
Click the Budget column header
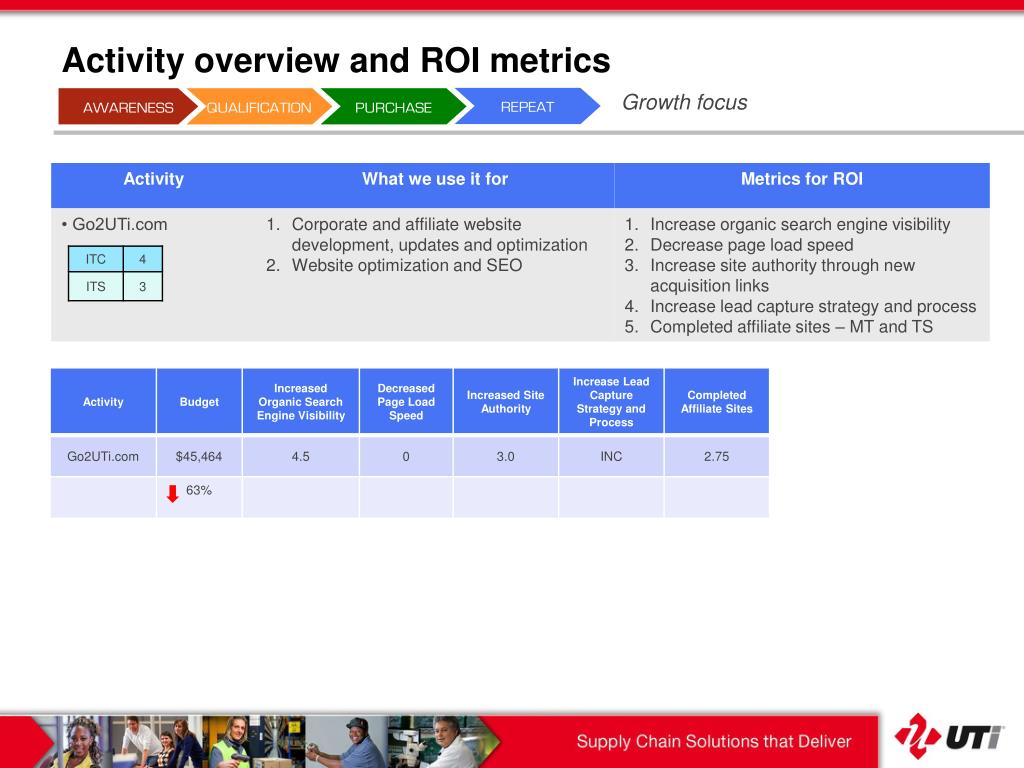(x=199, y=401)
